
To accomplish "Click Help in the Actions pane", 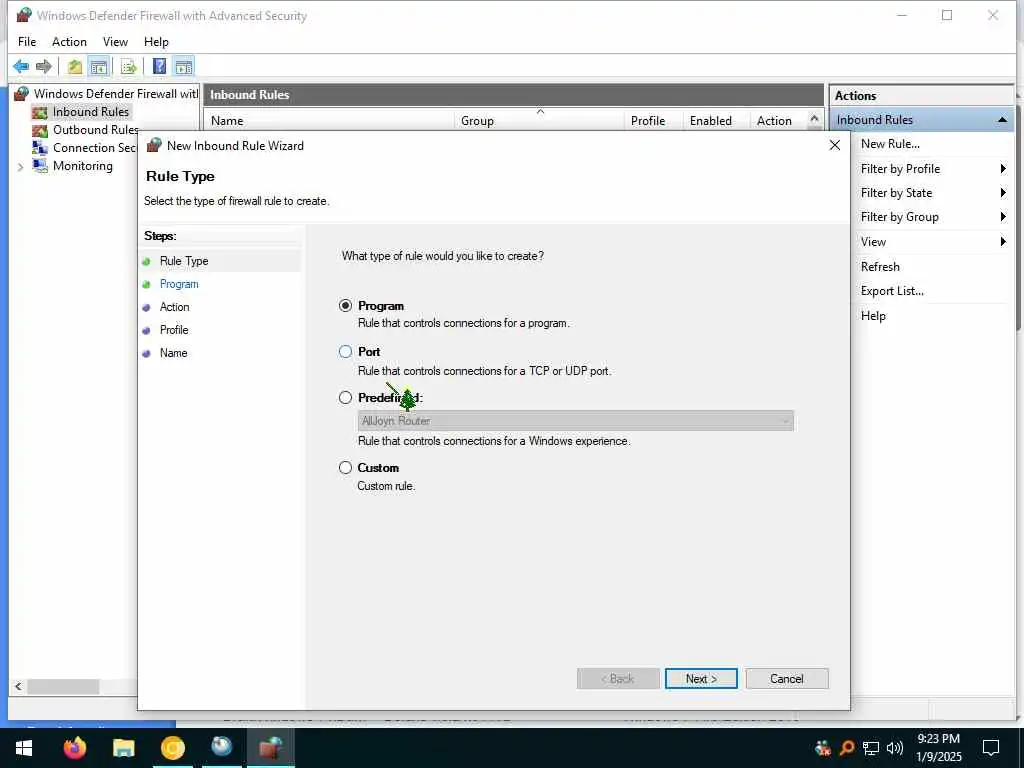I will 873,315.
